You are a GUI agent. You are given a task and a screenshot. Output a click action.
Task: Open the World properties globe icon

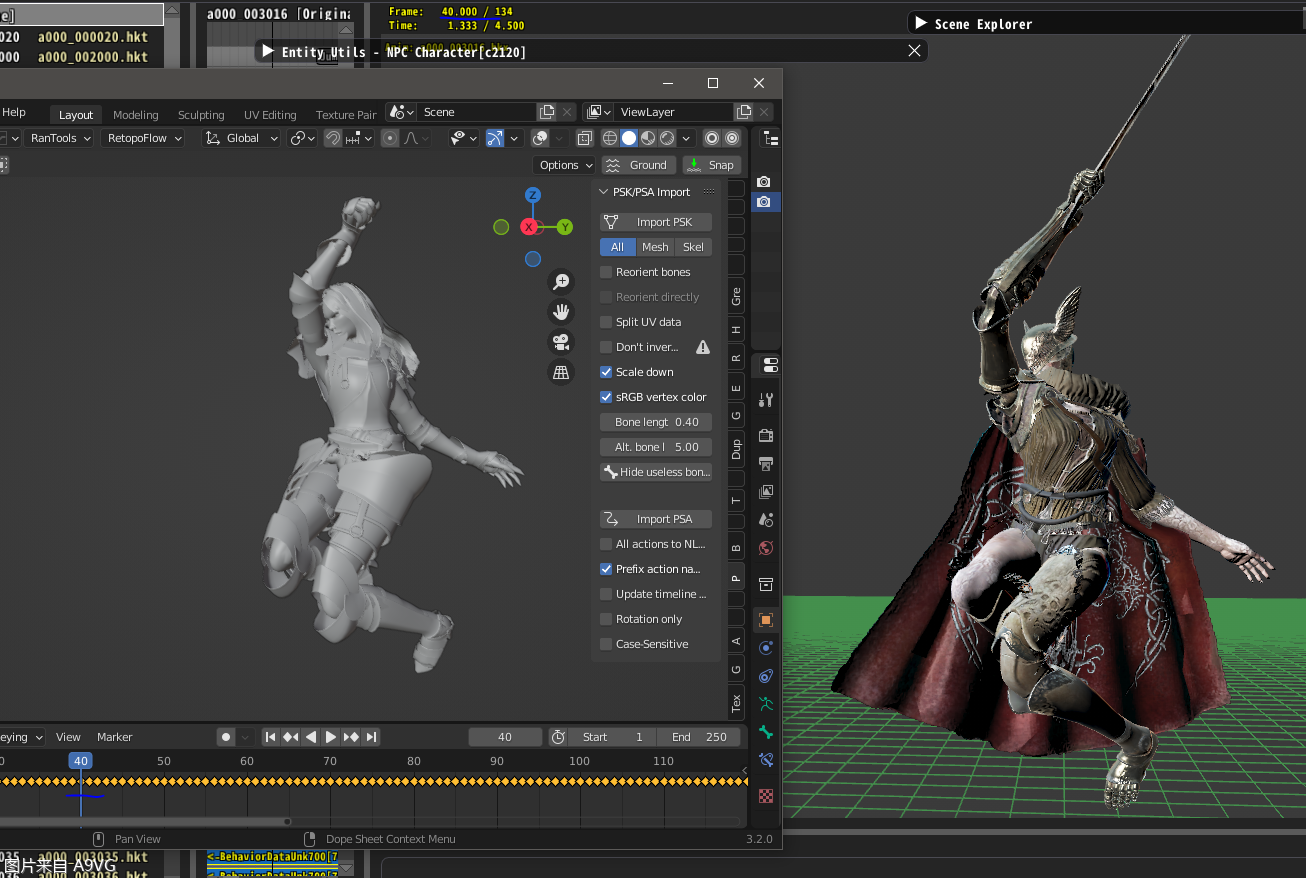[x=766, y=548]
